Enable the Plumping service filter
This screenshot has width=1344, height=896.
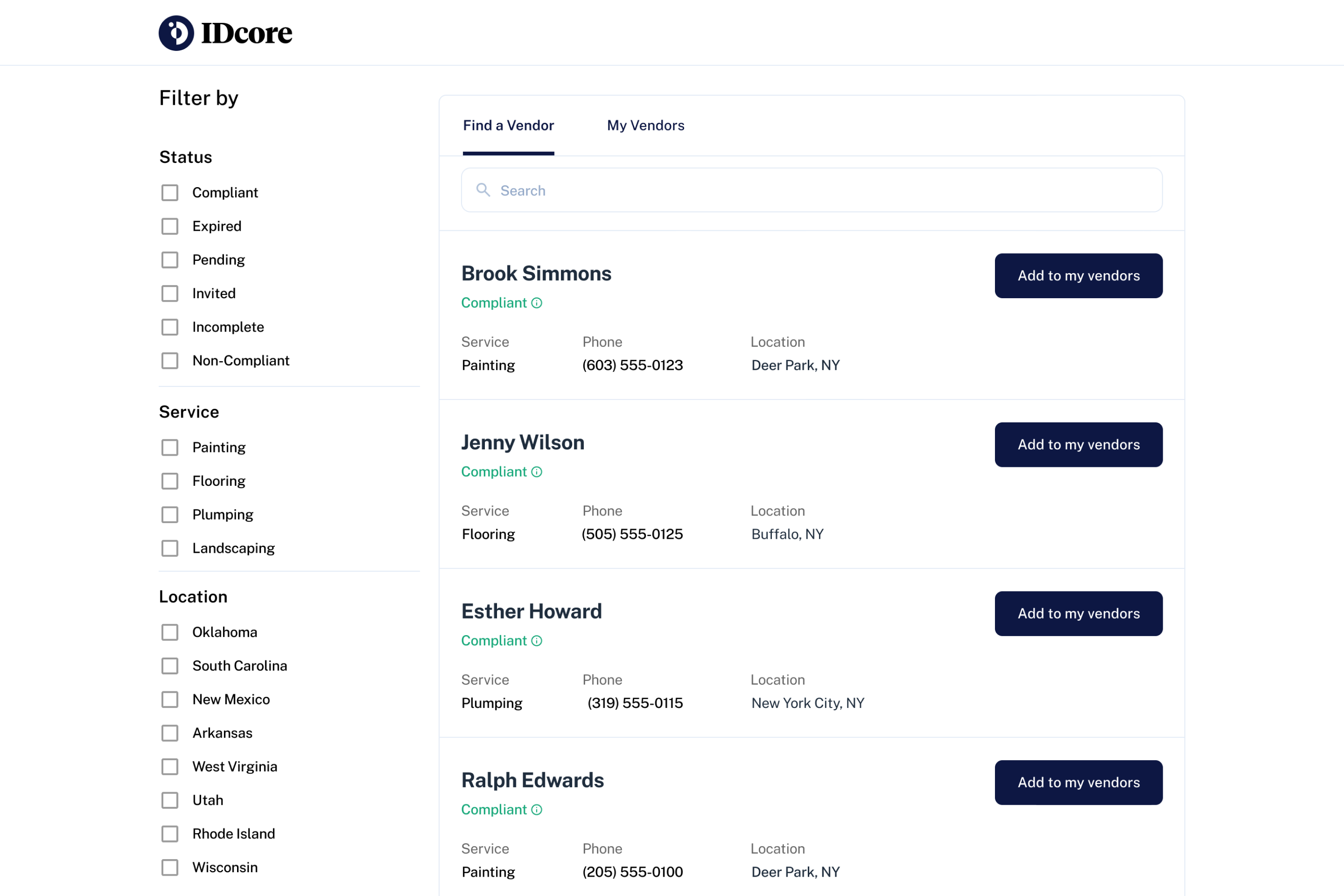[x=170, y=514]
